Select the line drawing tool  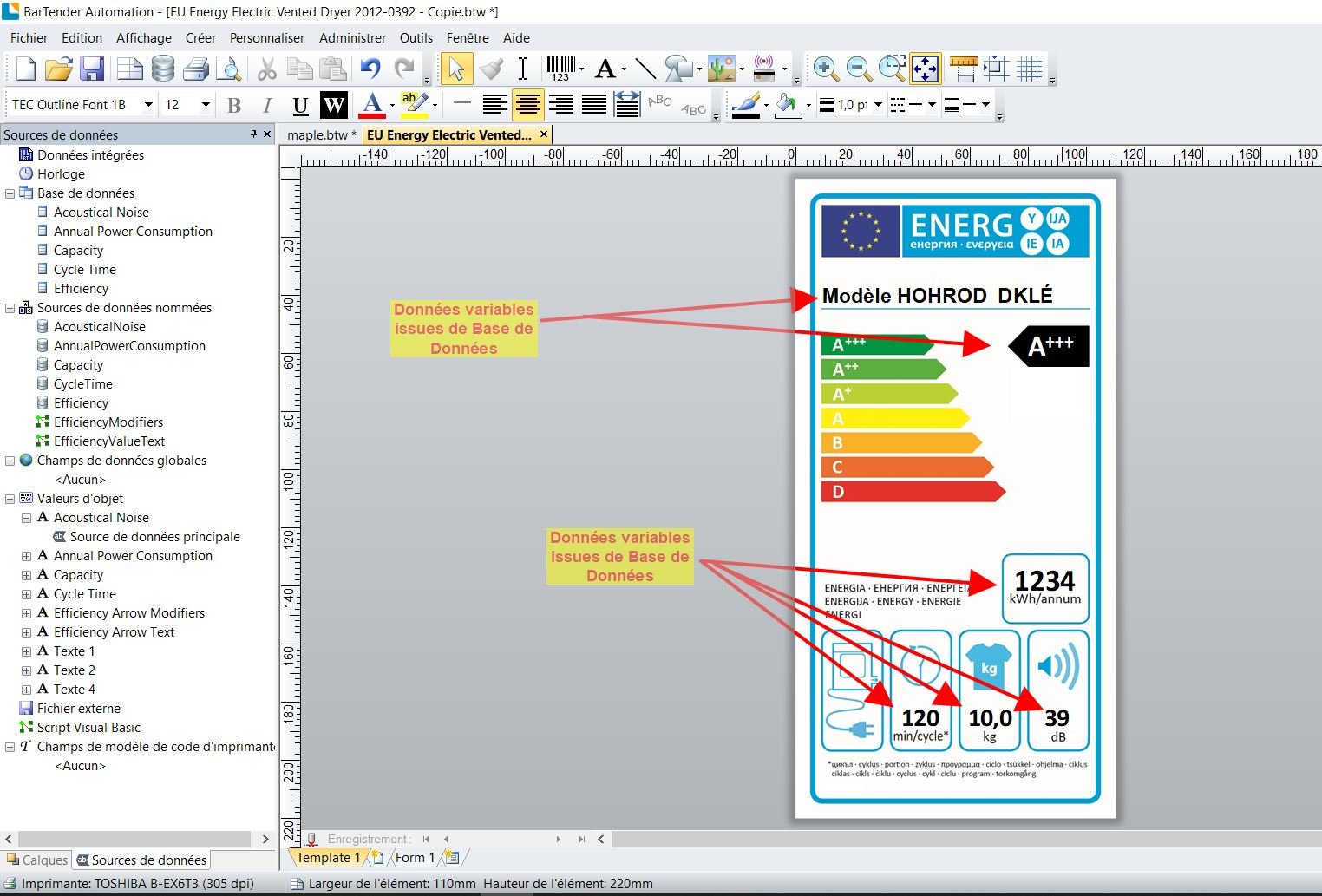coord(645,69)
